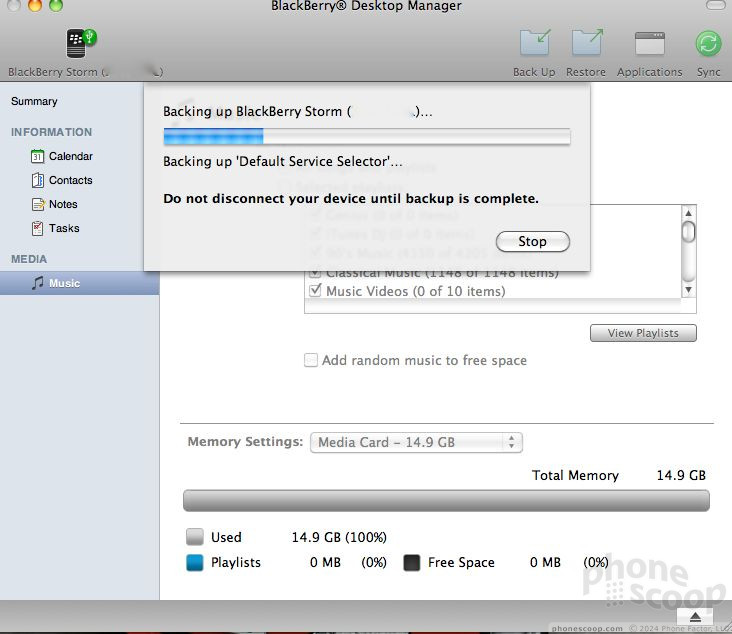The image size is (732, 634).
Task: Click 'Backing up Default Service Selector' status text
Action: tap(282, 162)
